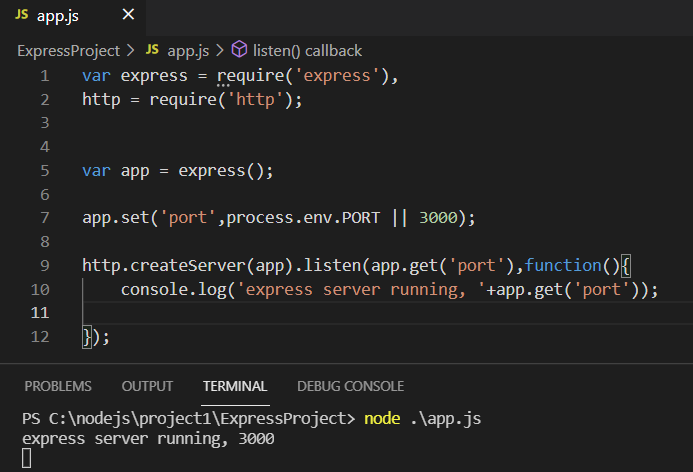Click closing brace on line 12

pos(87,337)
